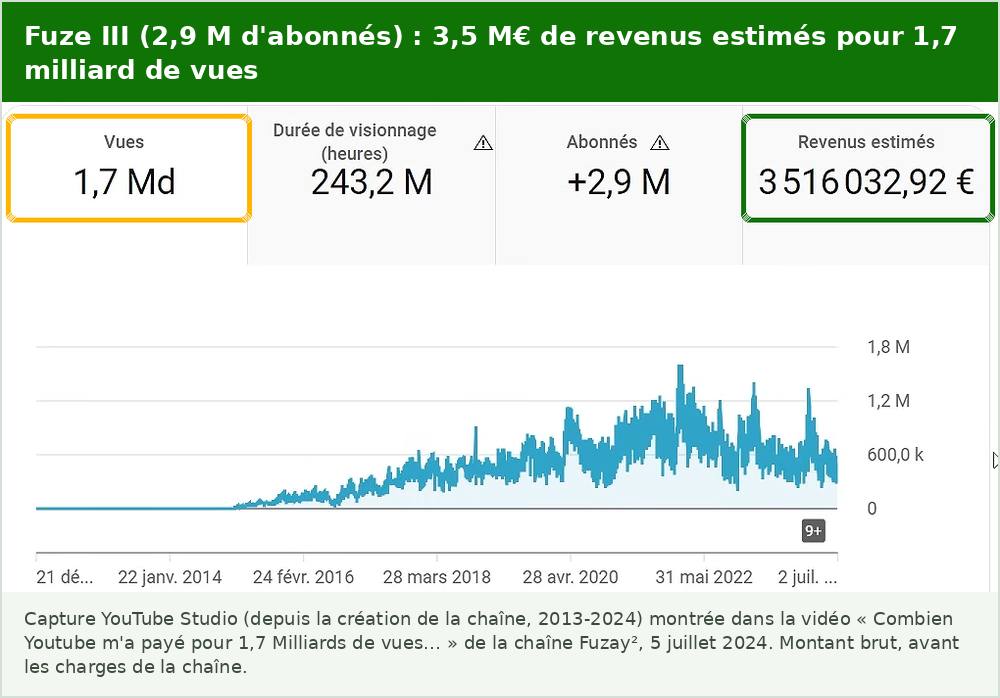Click the 31 mai 2022 date label

point(704,577)
